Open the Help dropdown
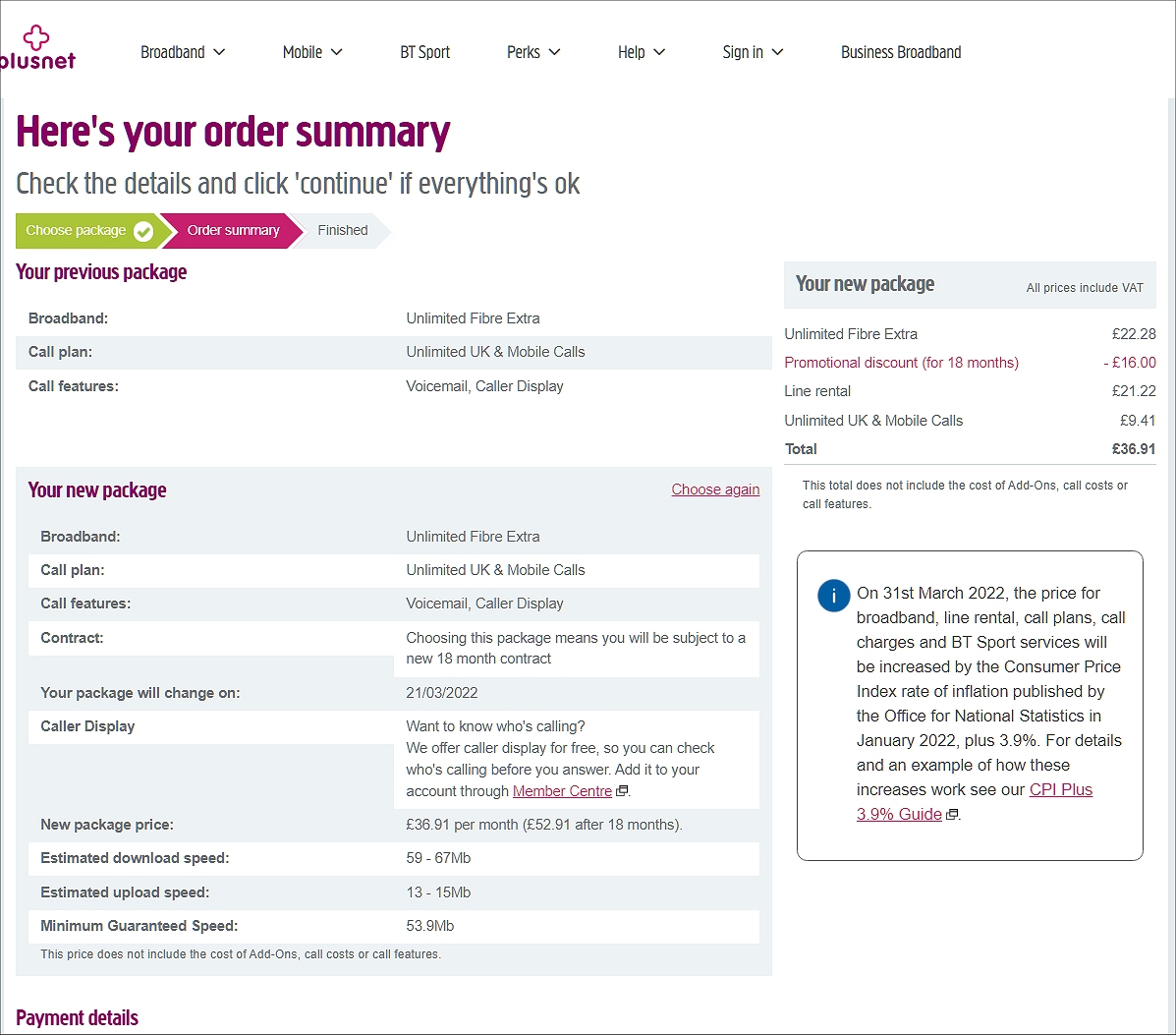Screen dimensions: 1176x1035 click(641, 52)
